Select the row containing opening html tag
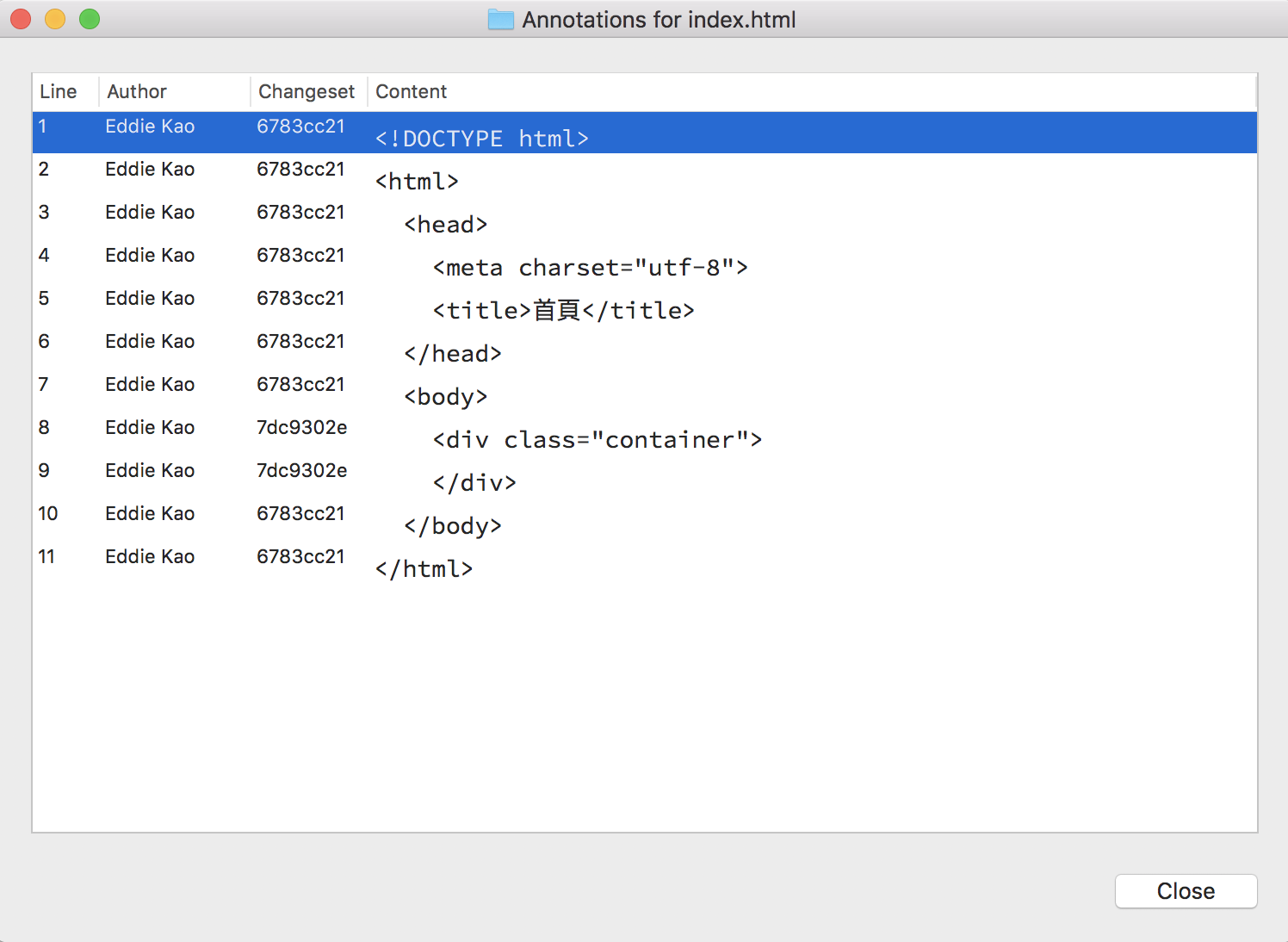This screenshot has height=942, width=1288. (x=417, y=181)
